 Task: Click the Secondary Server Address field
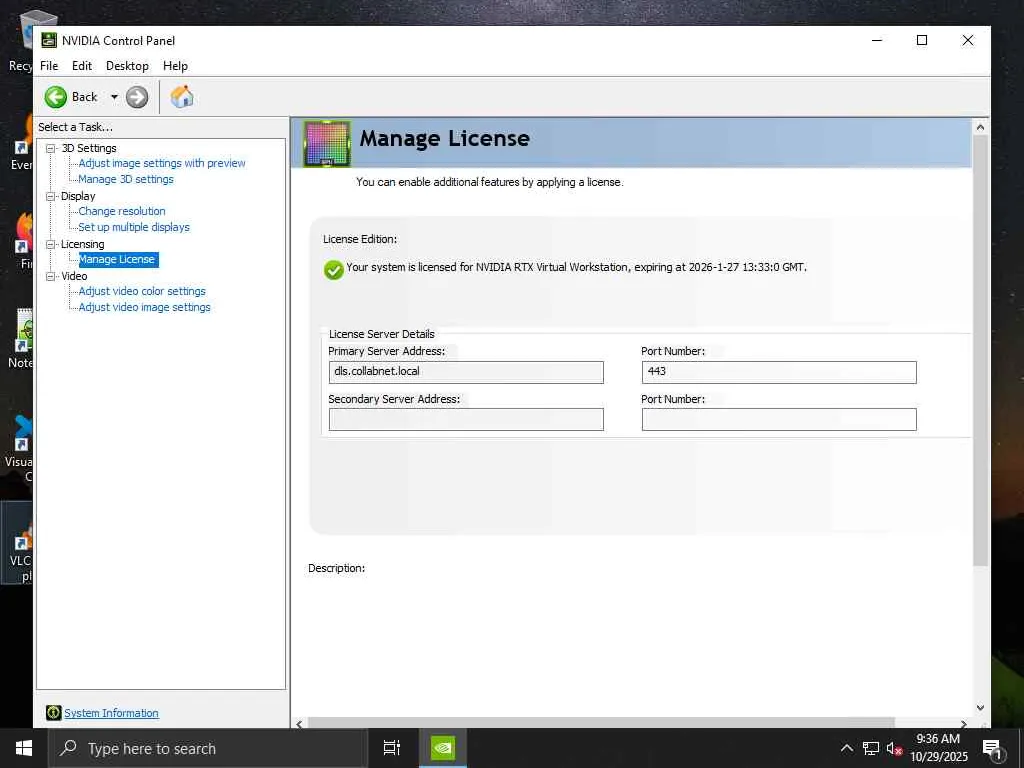(x=466, y=419)
